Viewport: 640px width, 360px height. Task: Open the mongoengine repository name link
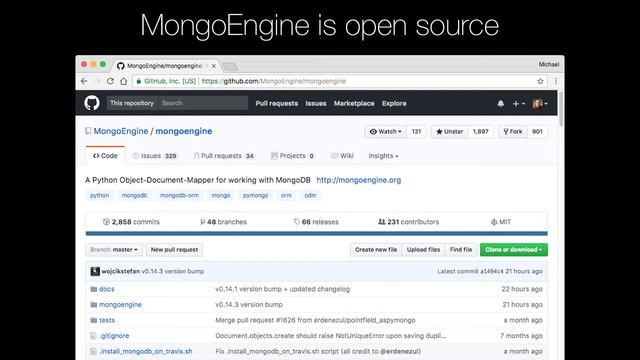click(184, 131)
